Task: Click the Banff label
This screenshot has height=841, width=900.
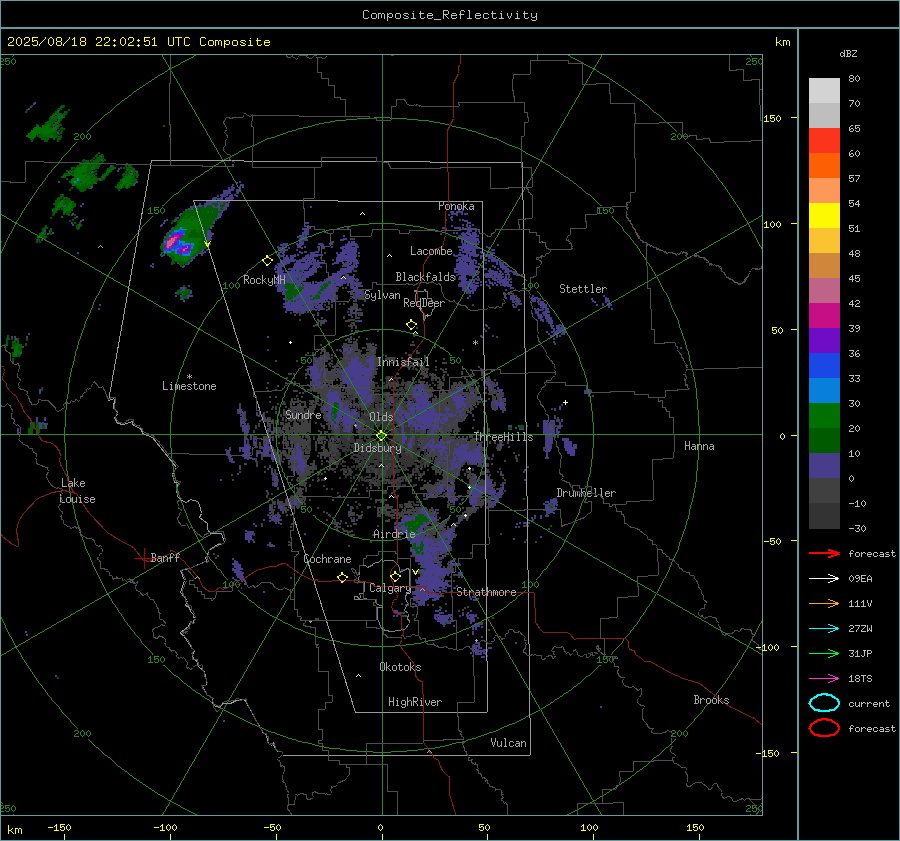Action: [x=165, y=557]
